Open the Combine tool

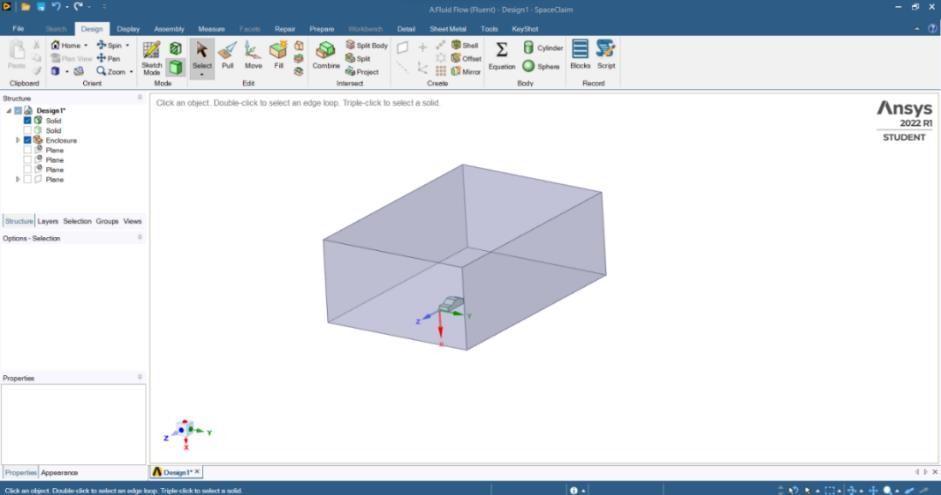[x=326, y=56]
